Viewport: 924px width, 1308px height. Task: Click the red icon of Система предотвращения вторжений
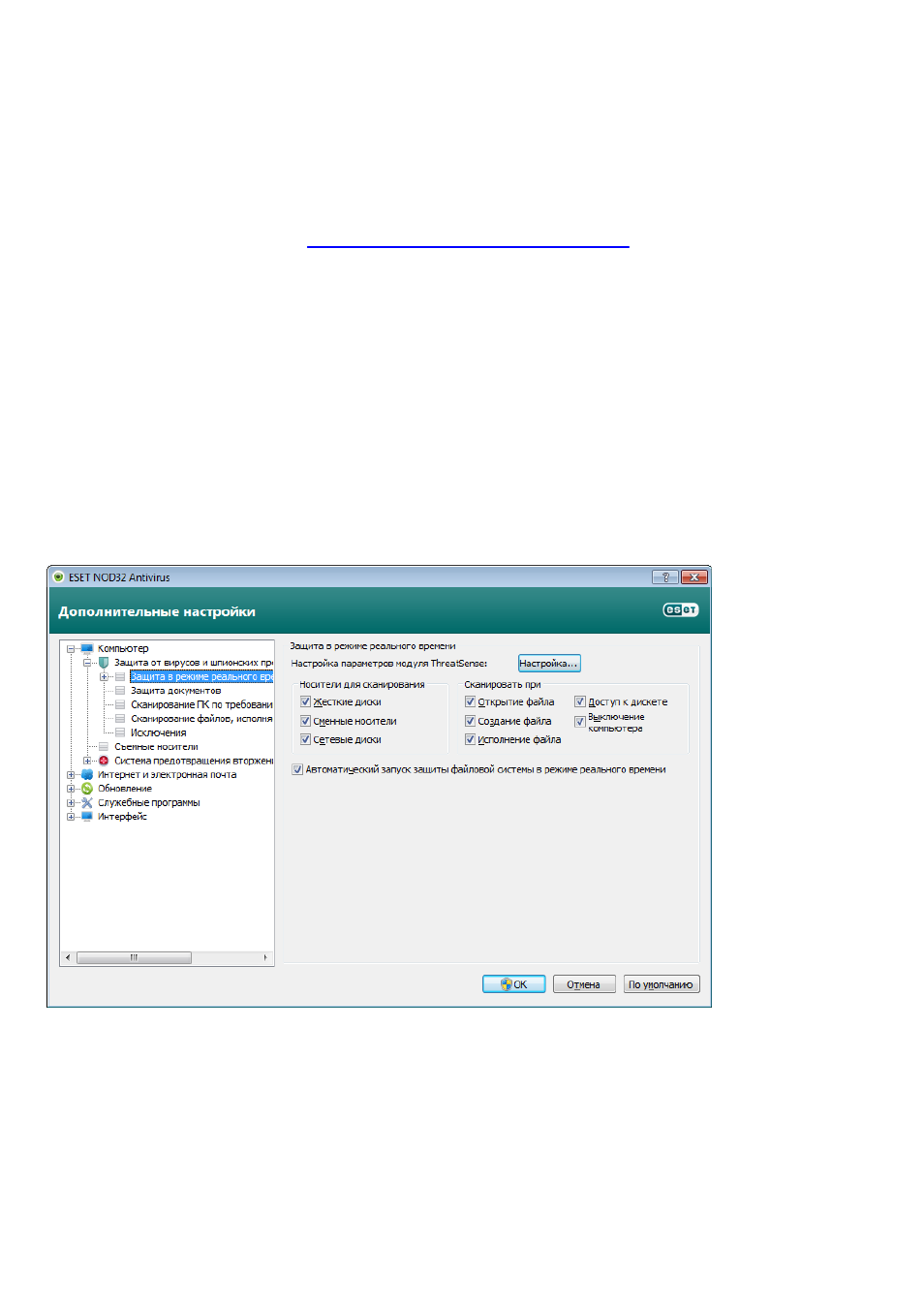pos(104,761)
